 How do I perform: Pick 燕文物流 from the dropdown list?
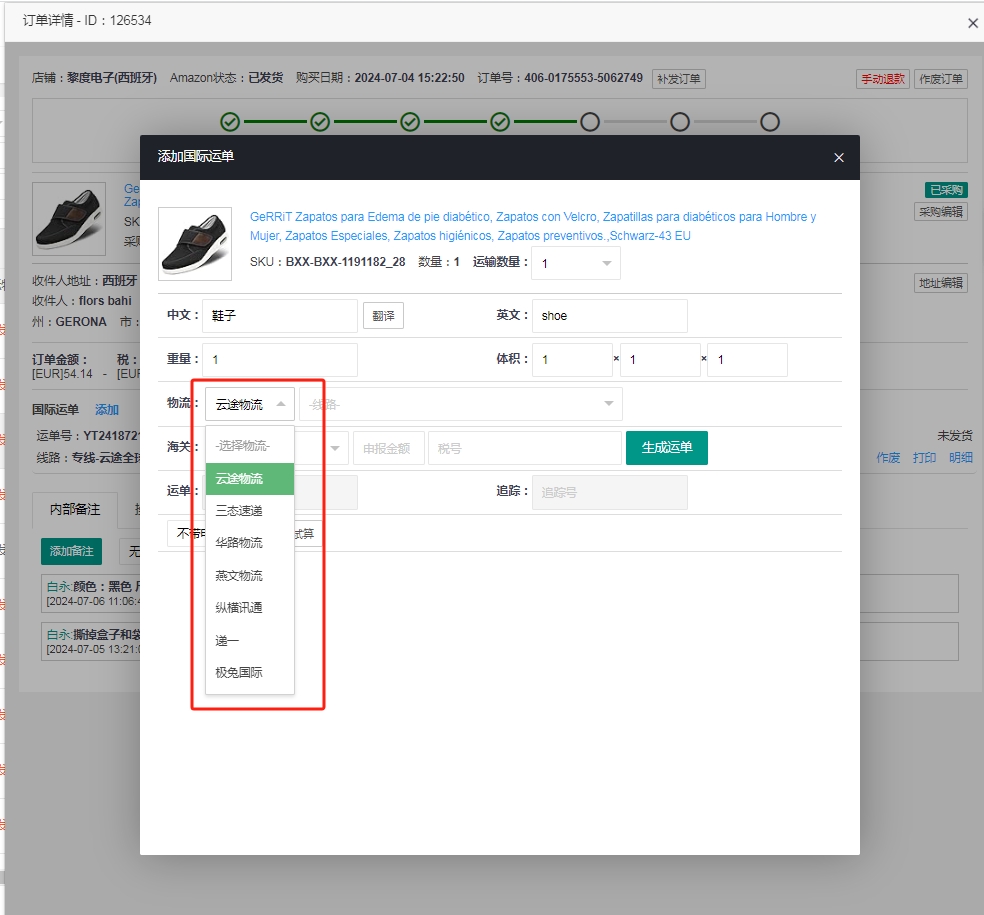[x=239, y=576]
